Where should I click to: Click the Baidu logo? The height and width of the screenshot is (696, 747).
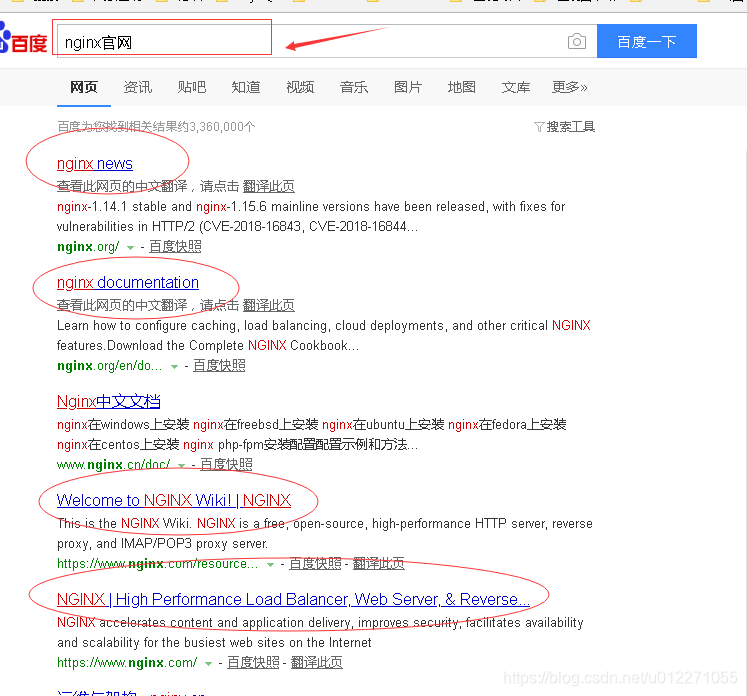(x=23, y=38)
